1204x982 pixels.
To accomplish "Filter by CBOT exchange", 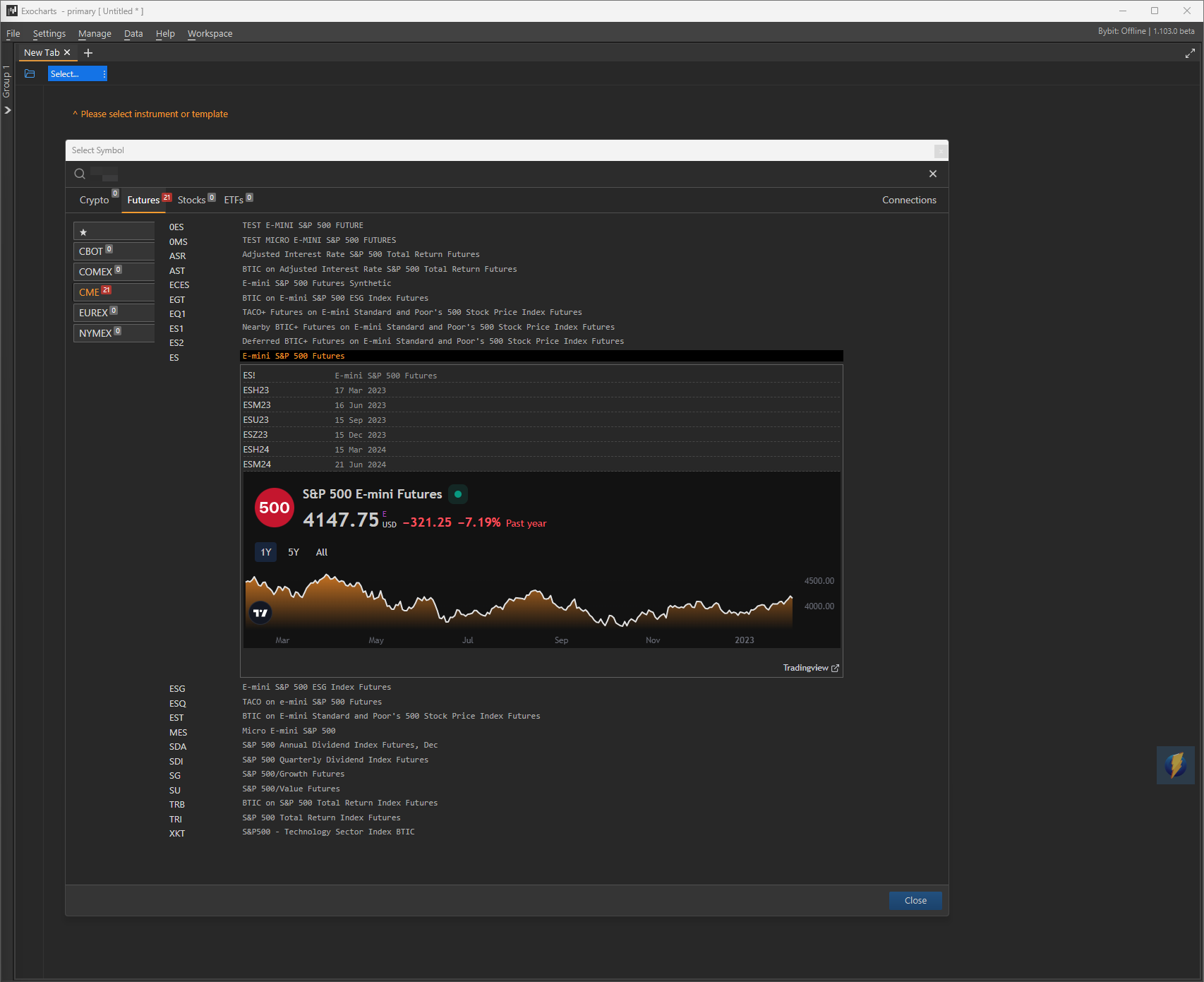I will pyautogui.click(x=114, y=251).
